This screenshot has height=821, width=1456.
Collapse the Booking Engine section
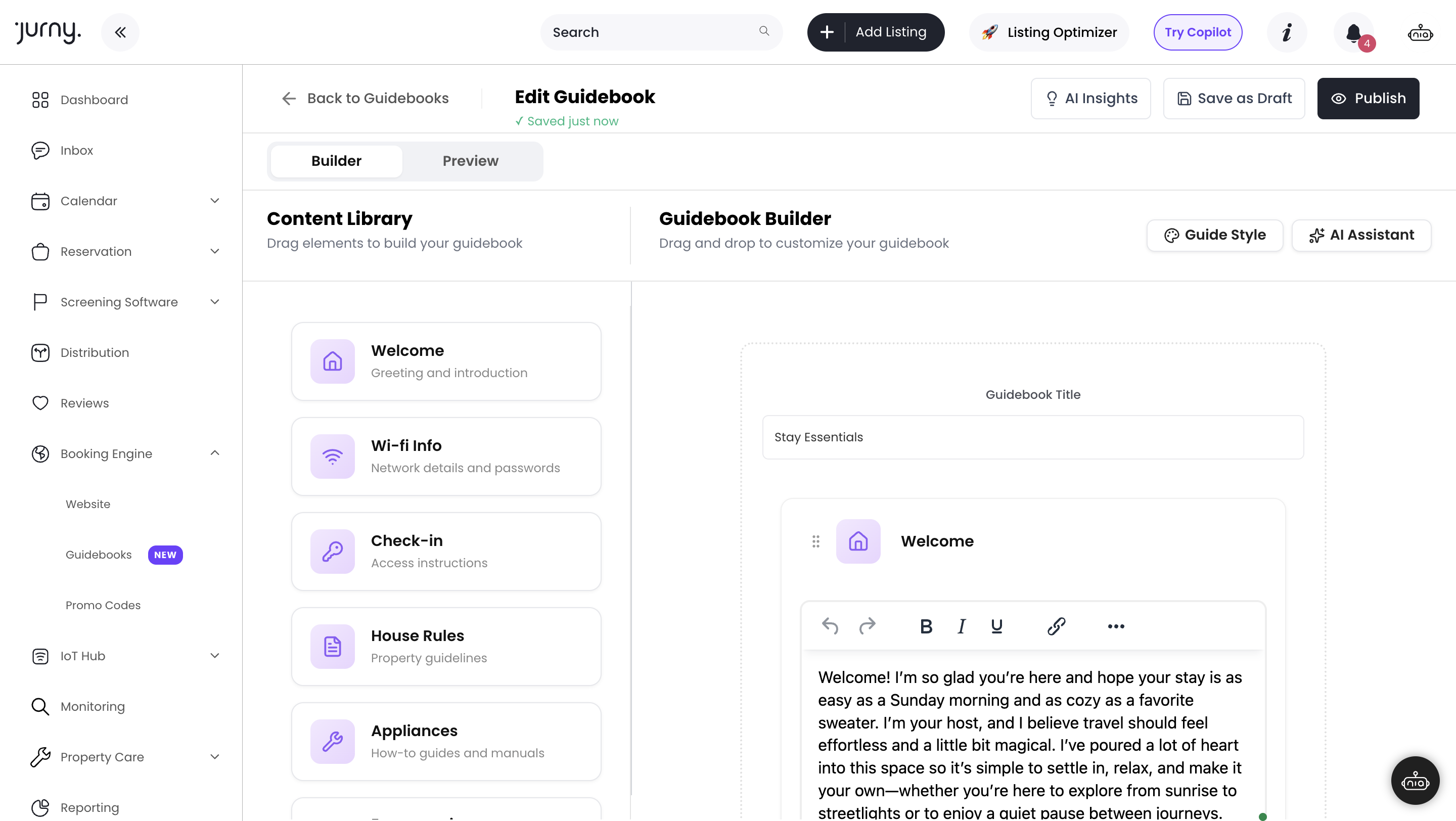(214, 453)
